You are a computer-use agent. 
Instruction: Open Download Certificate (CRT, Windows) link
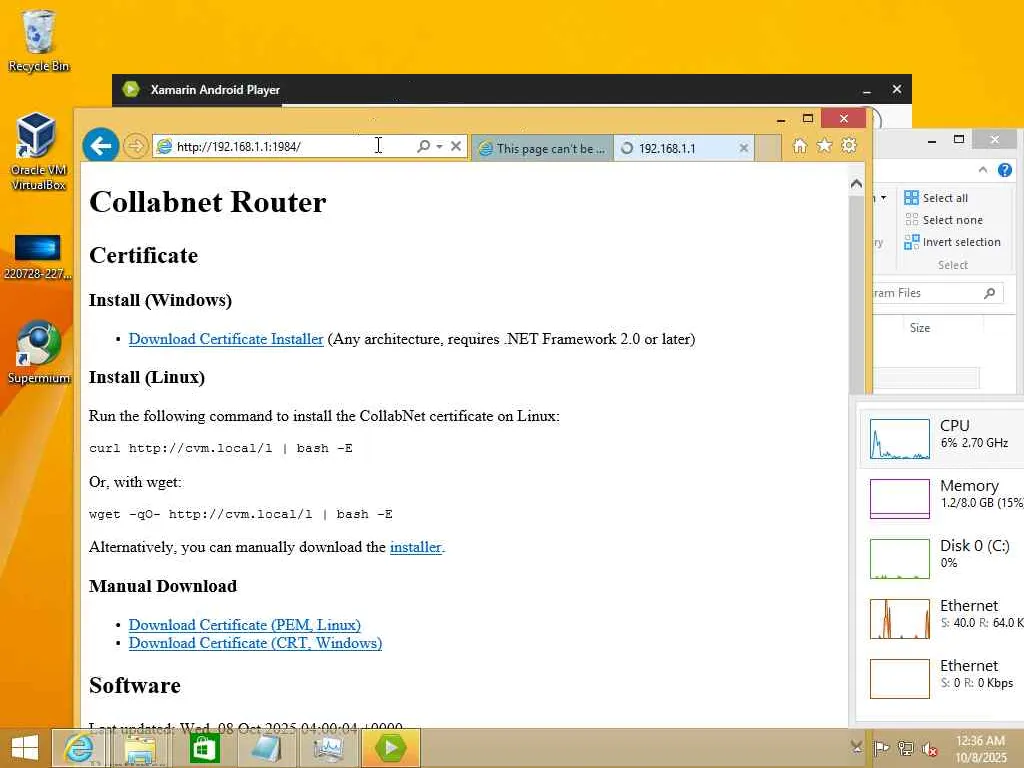255,643
